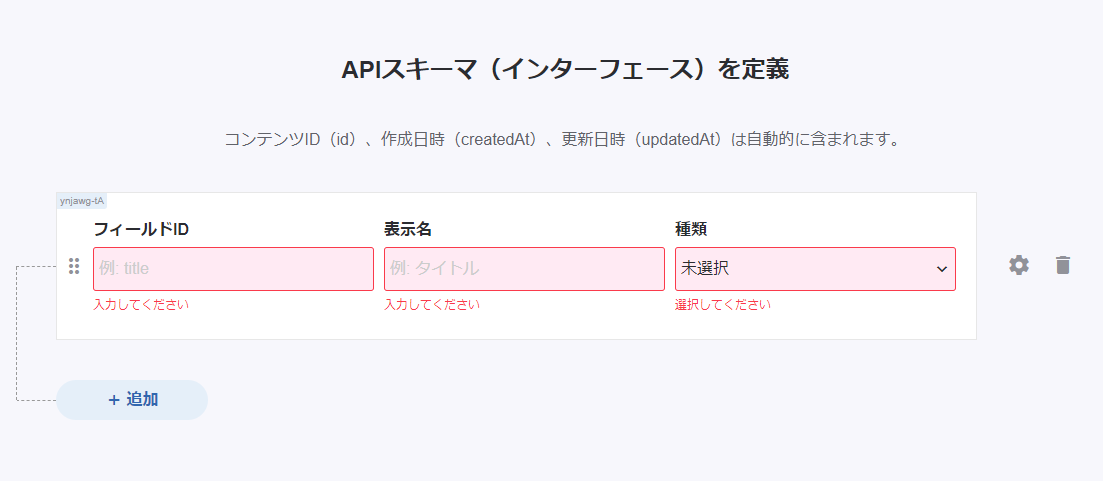Delete the field using the trash icon
This screenshot has height=481, width=1103.
pyautogui.click(x=1063, y=265)
